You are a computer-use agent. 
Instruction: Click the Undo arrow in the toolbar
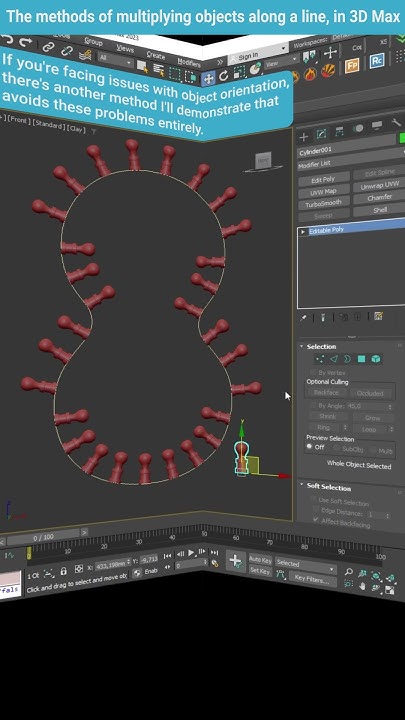tap(7, 40)
